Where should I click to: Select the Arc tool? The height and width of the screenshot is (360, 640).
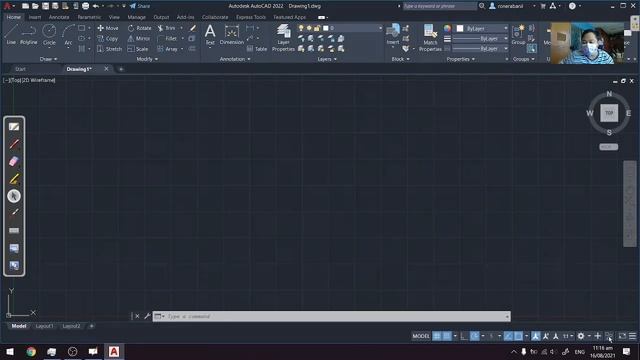tap(68, 34)
